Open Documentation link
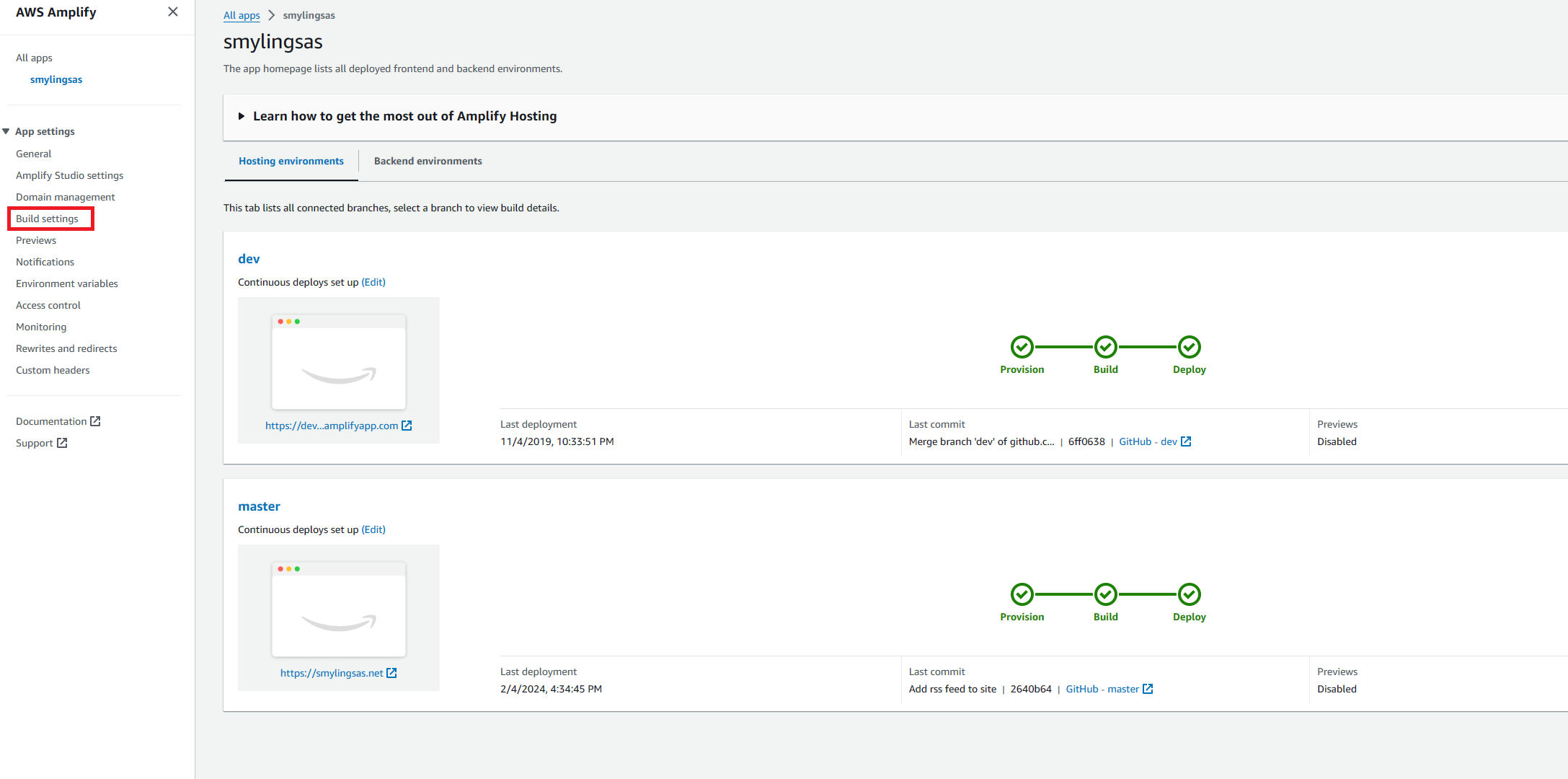The width and height of the screenshot is (1568, 779). point(51,421)
